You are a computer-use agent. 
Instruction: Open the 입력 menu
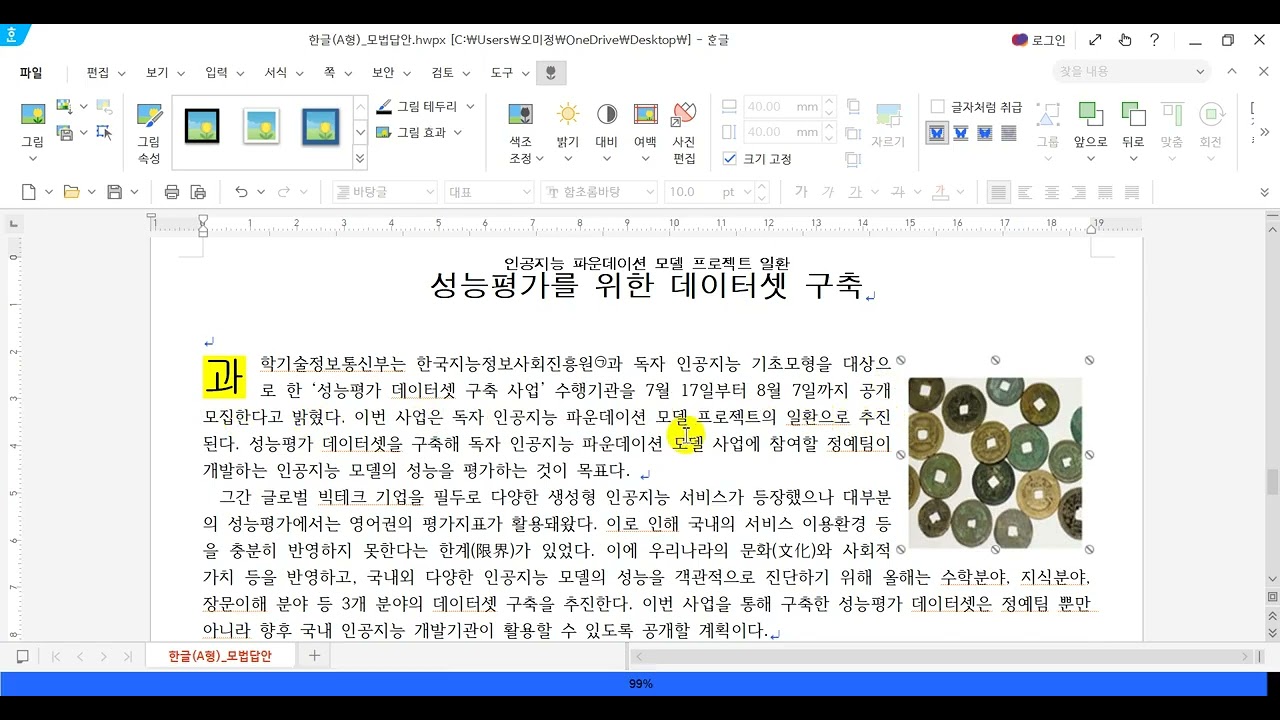tap(224, 73)
